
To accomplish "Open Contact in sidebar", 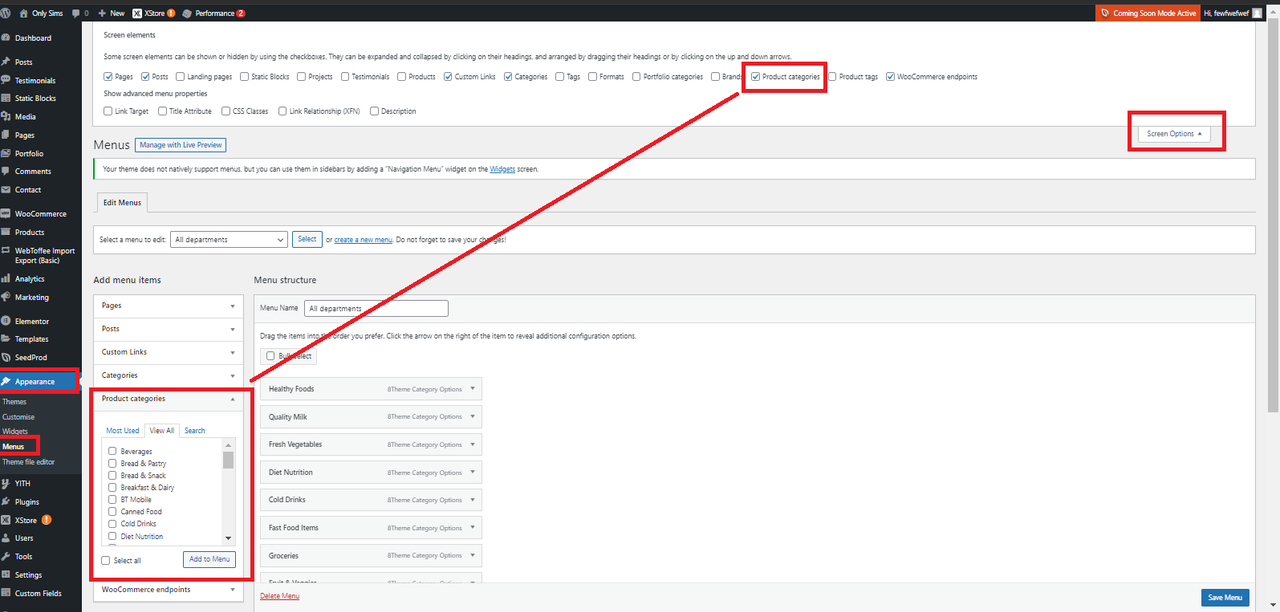I will pos(28,189).
